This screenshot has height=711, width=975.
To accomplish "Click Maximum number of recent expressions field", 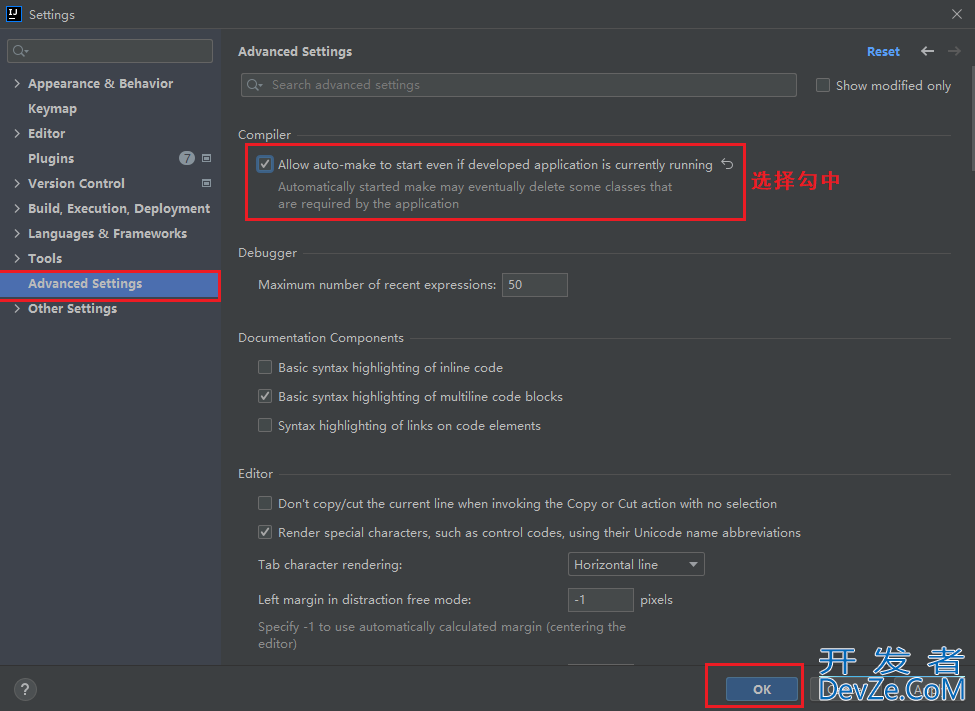I will pyautogui.click(x=535, y=285).
